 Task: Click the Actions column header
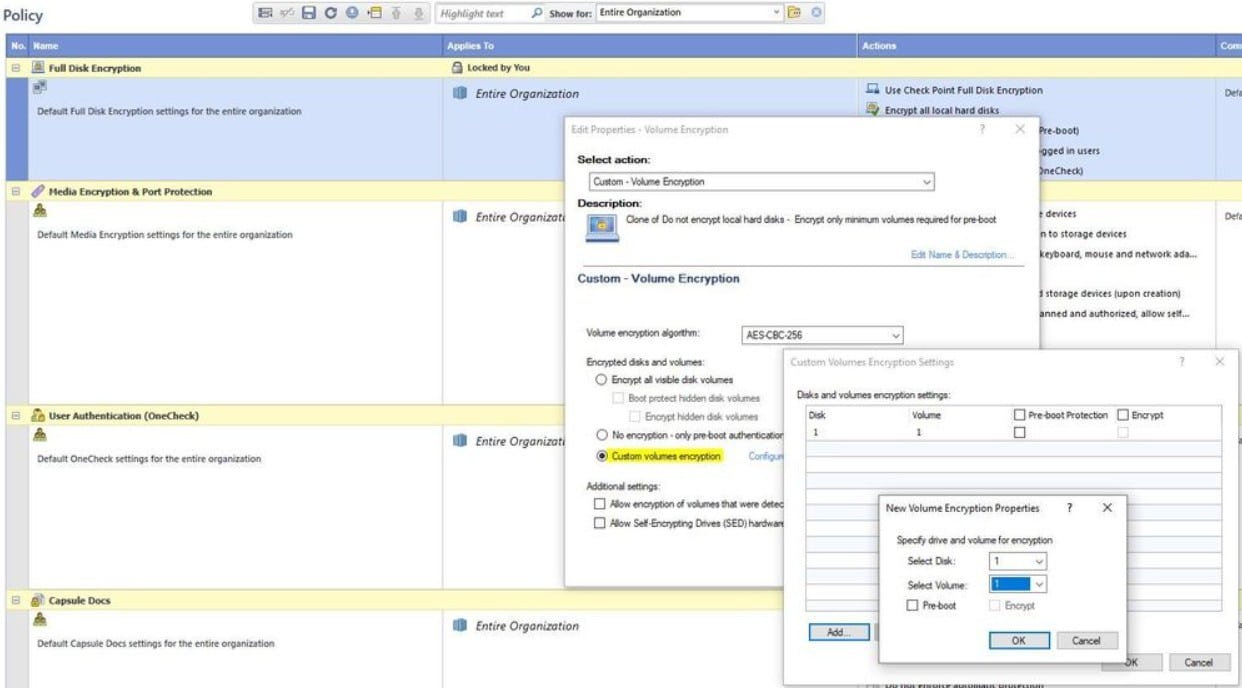point(1036,46)
